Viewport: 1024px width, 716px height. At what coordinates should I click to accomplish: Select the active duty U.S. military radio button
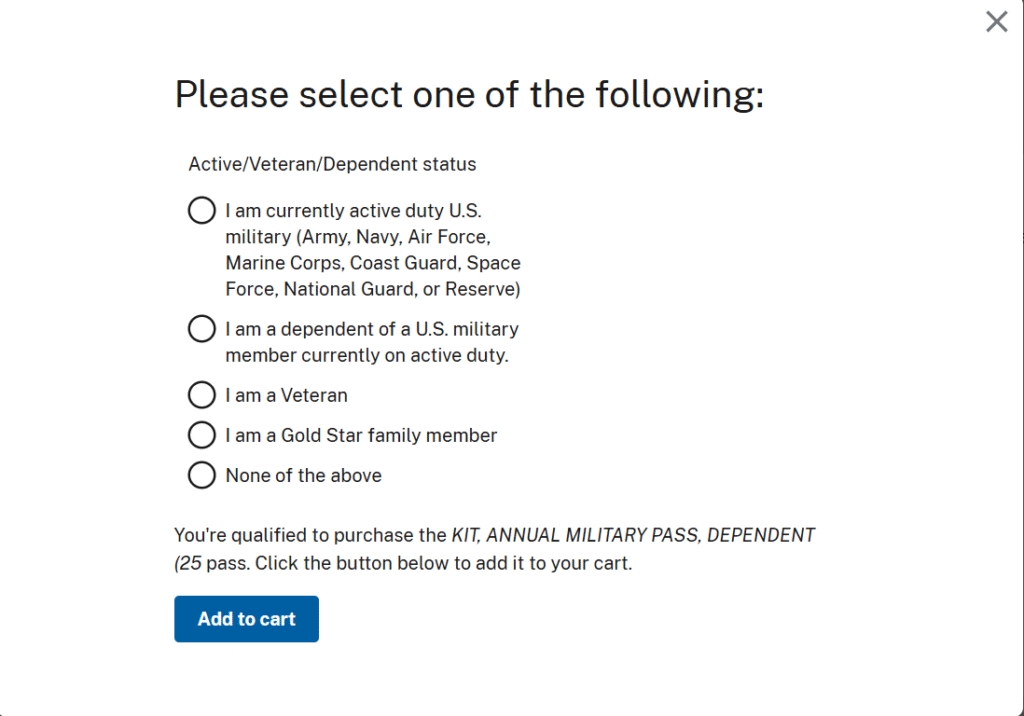[202, 211]
